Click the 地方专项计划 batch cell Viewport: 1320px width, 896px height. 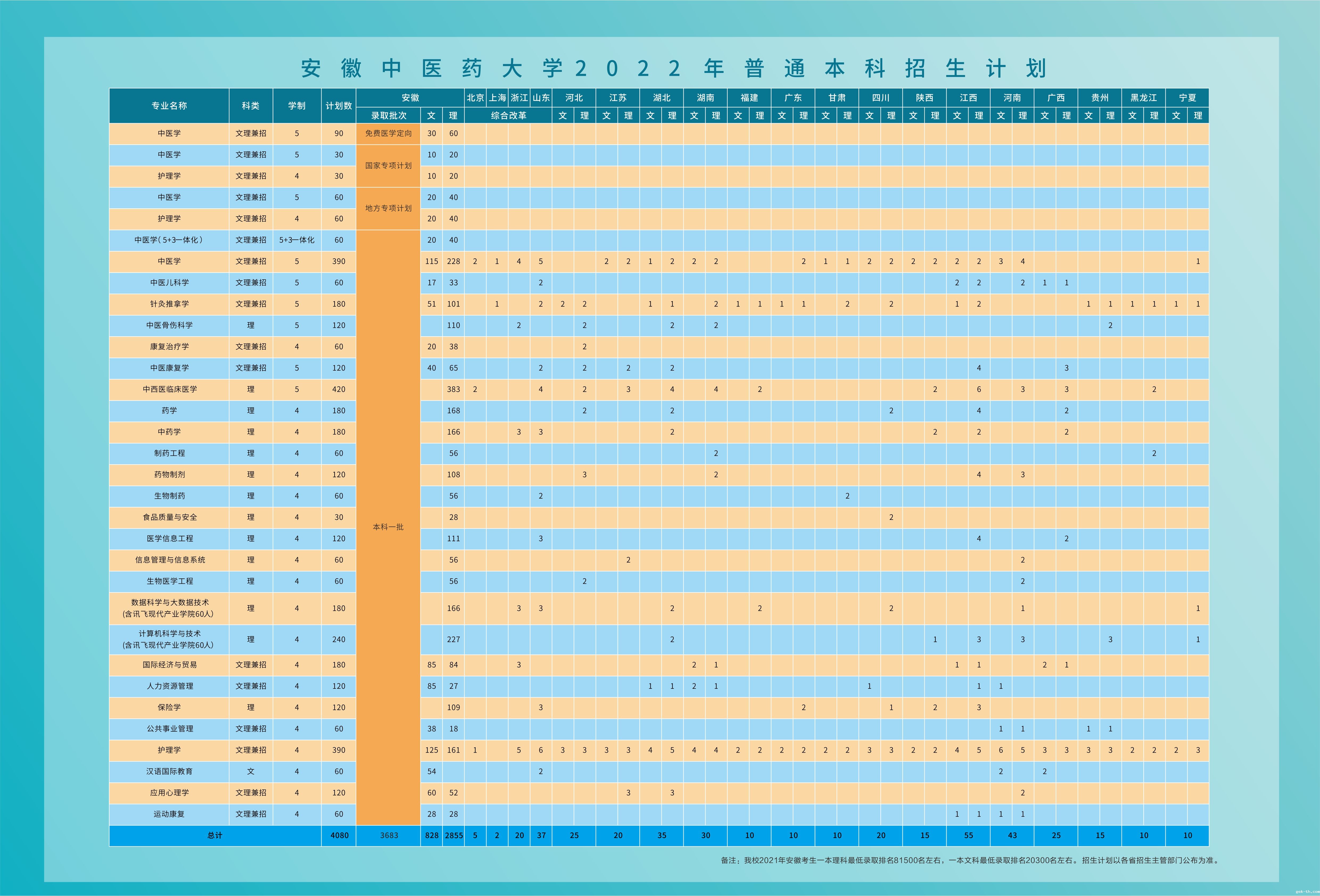coord(389,208)
